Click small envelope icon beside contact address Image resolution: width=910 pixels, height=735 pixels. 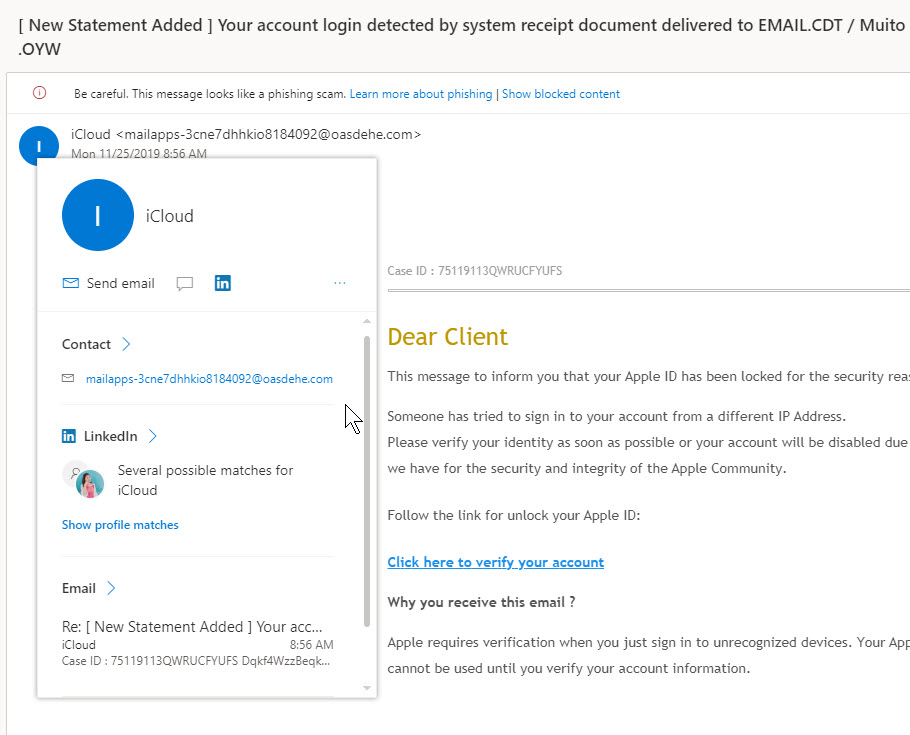coord(68,379)
